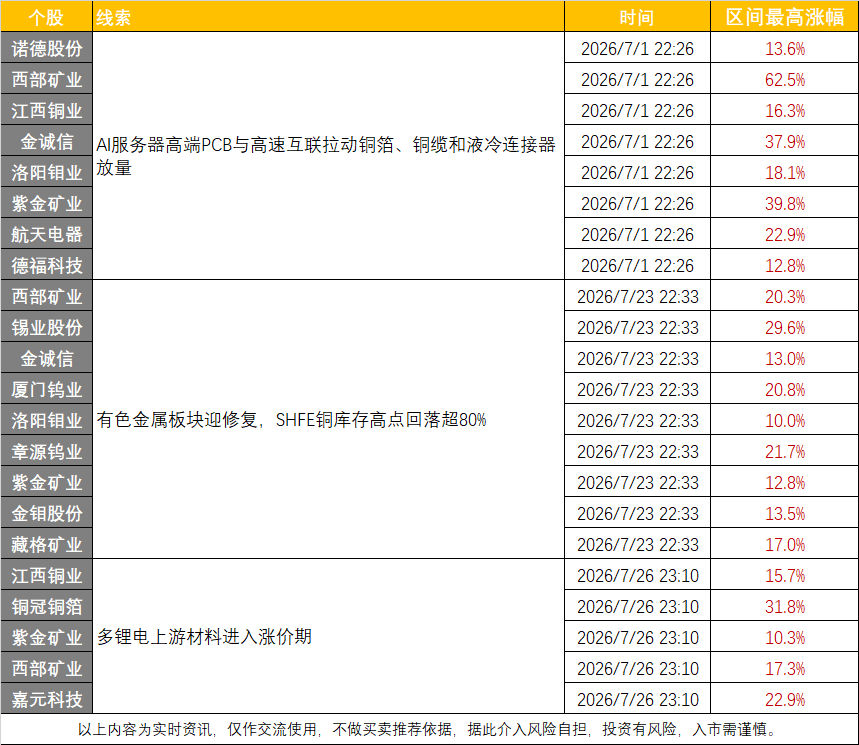Click the 13.0% gain value

(x=784, y=359)
